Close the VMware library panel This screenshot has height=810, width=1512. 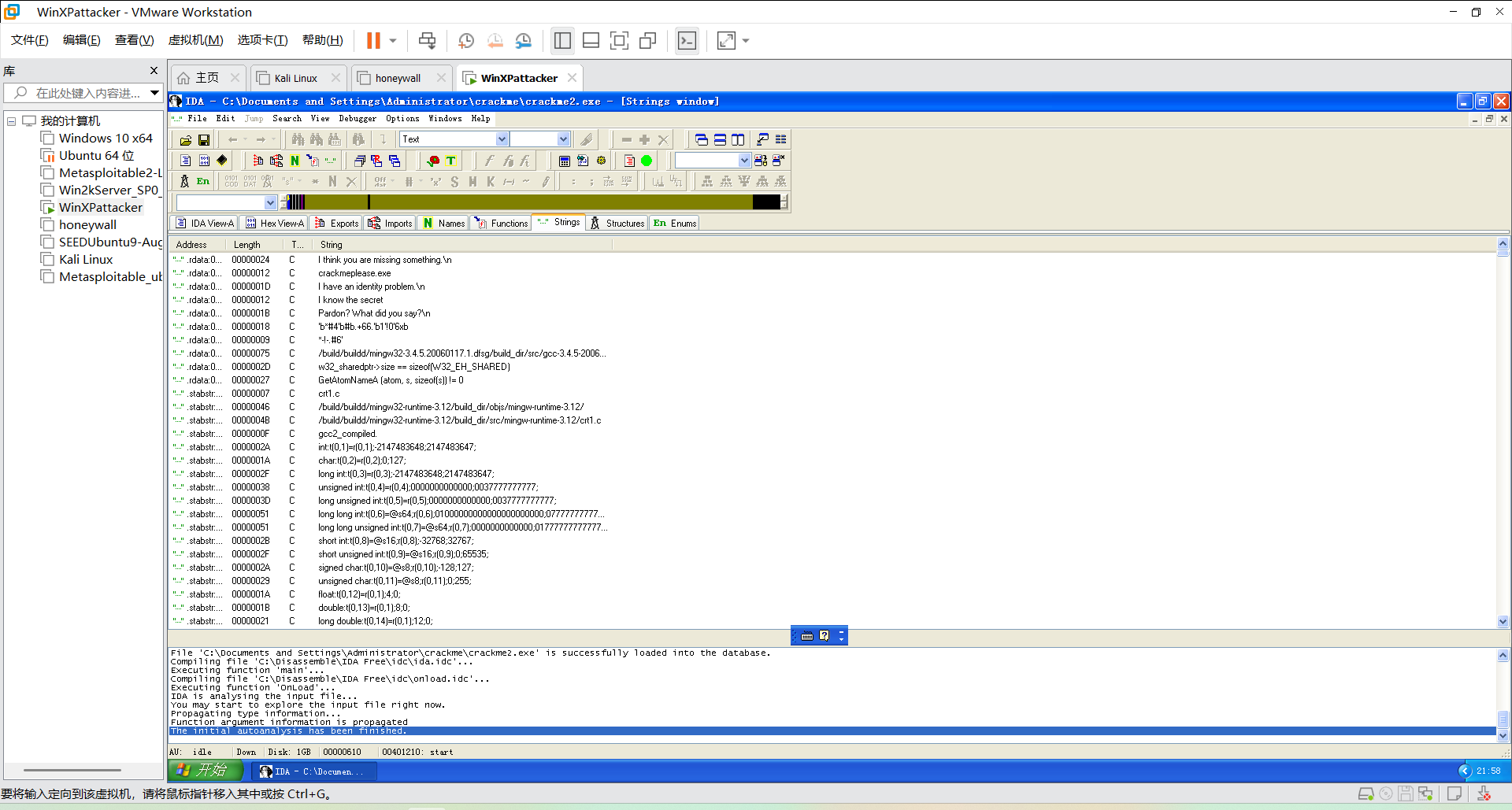click(154, 71)
